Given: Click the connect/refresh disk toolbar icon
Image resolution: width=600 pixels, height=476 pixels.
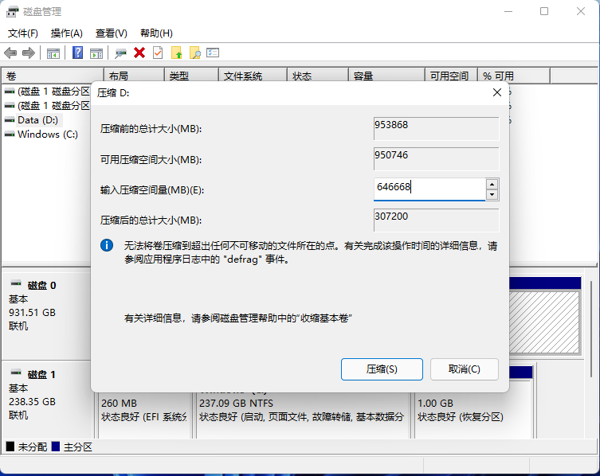Looking at the screenshot, I should click(121, 53).
